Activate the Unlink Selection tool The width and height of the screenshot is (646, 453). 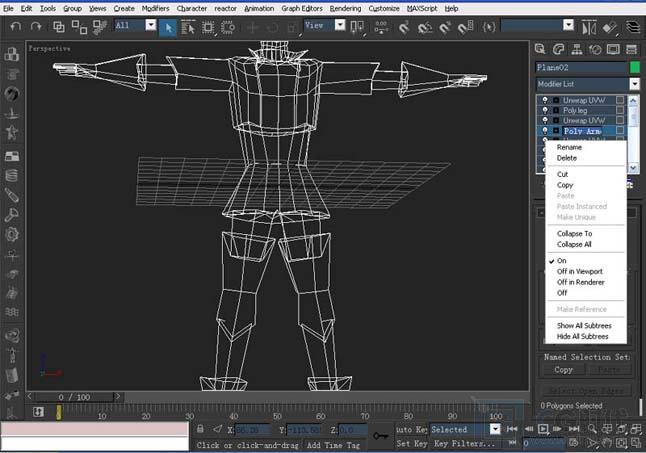click(79, 27)
